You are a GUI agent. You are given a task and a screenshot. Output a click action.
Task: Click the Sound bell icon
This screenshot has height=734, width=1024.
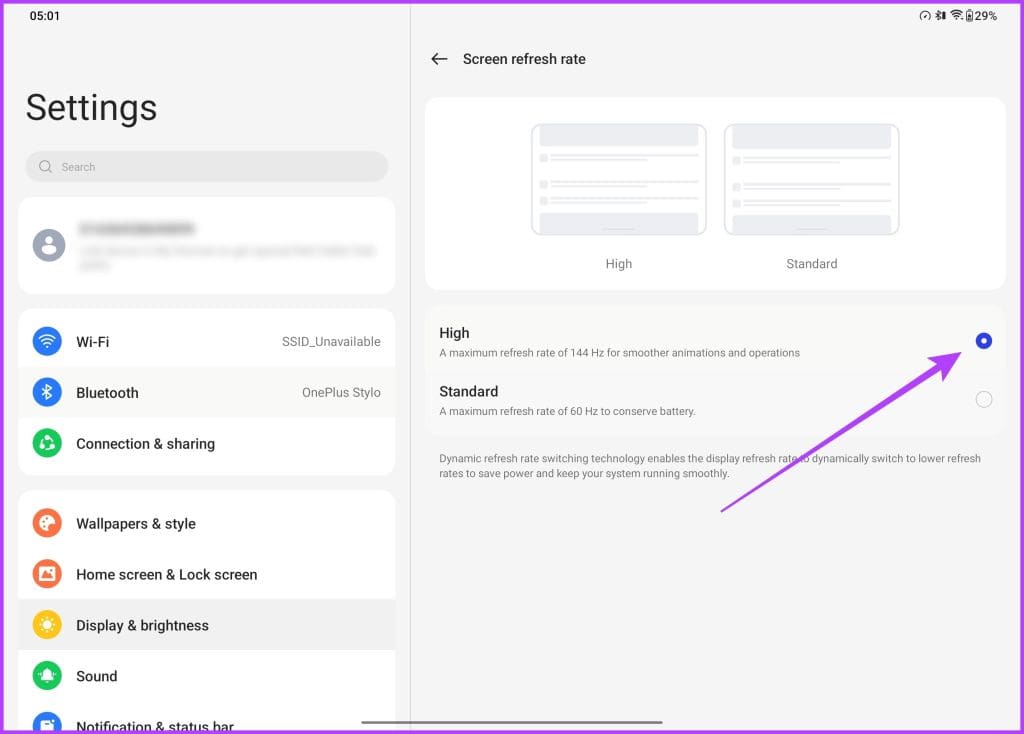coord(47,676)
